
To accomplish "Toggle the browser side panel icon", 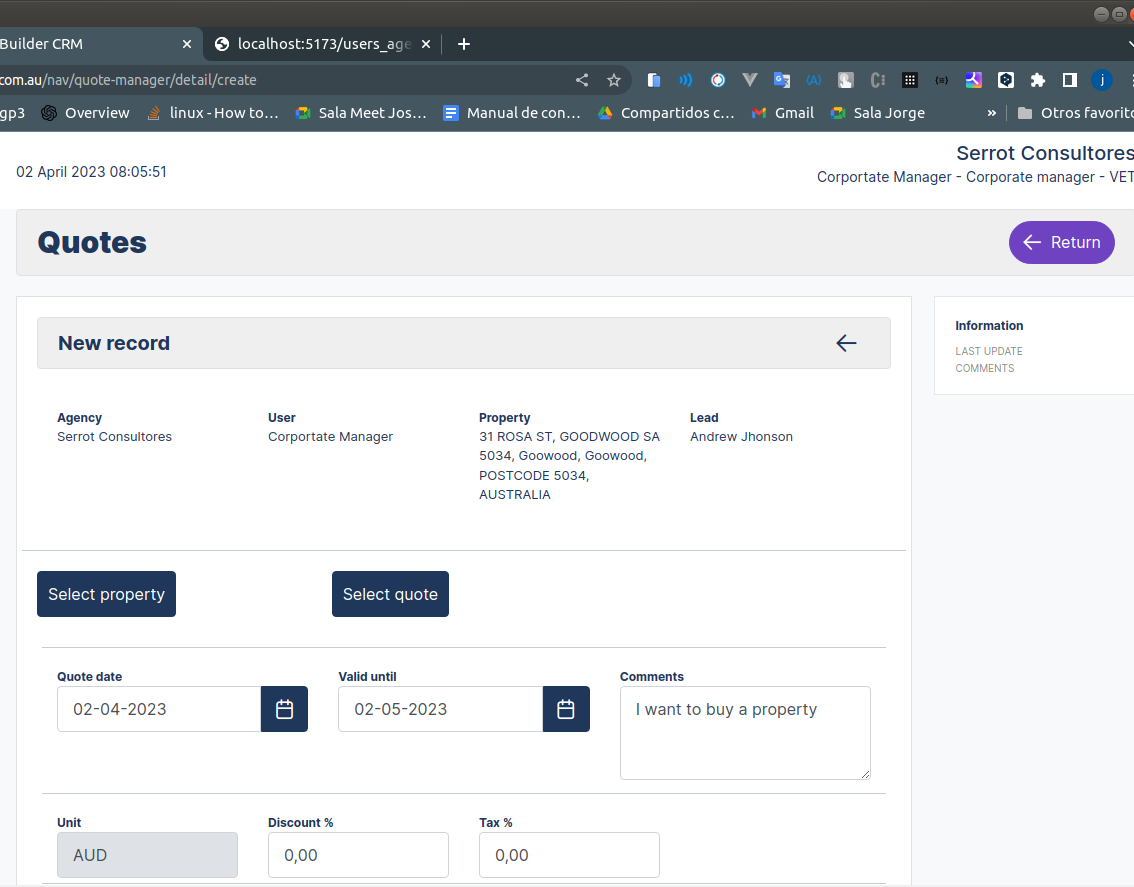I will [x=1069, y=80].
